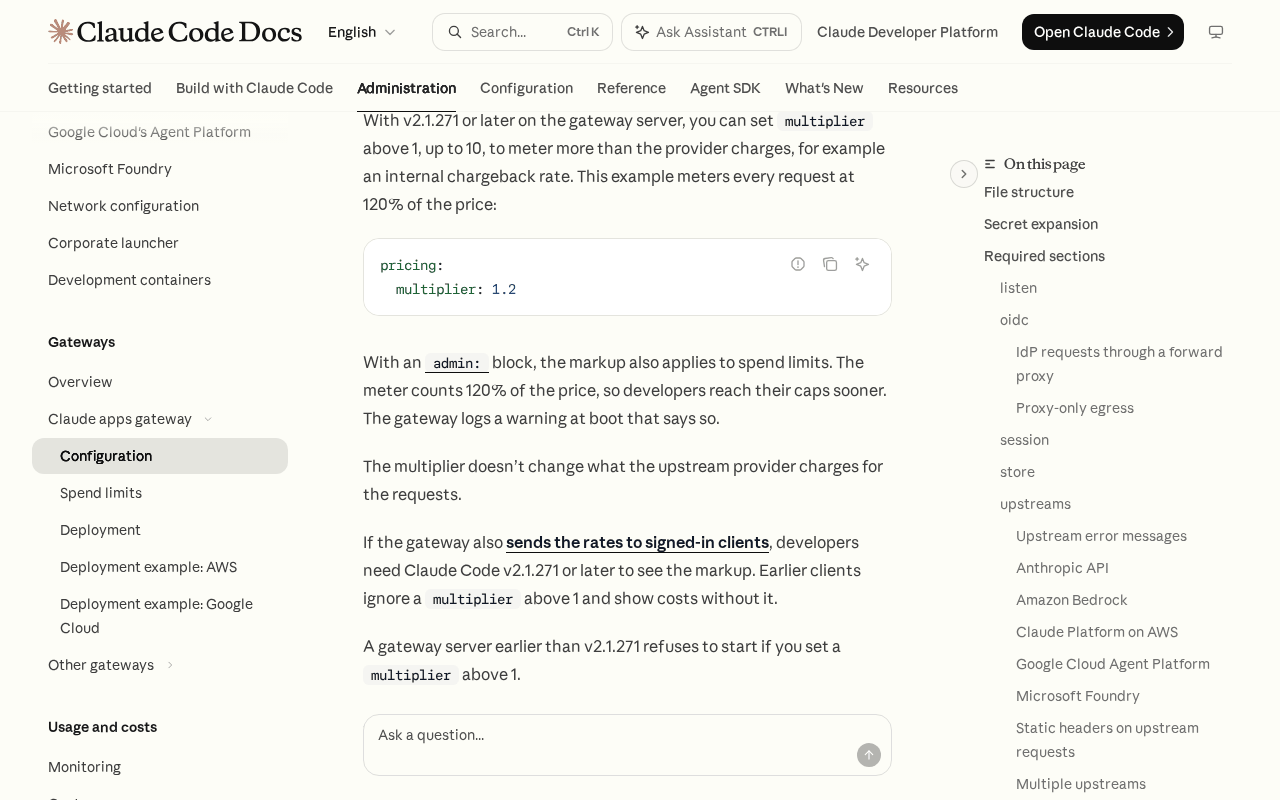1280x800 pixels.
Task: Jump to IdP requests through a forward proxy
Action: pyautogui.click(x=1119, y=364)
